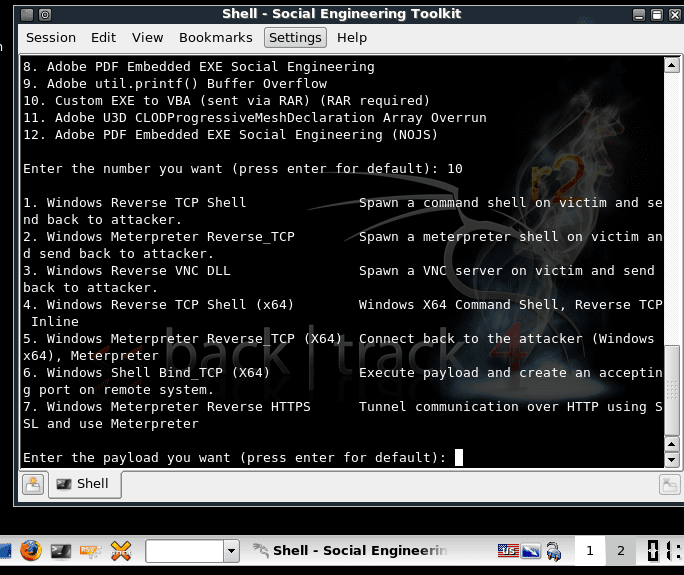Image resolution: width=684 pixels, height=575 pixels.
Task: Open the Settings menu
Action: tap(295, 38)
